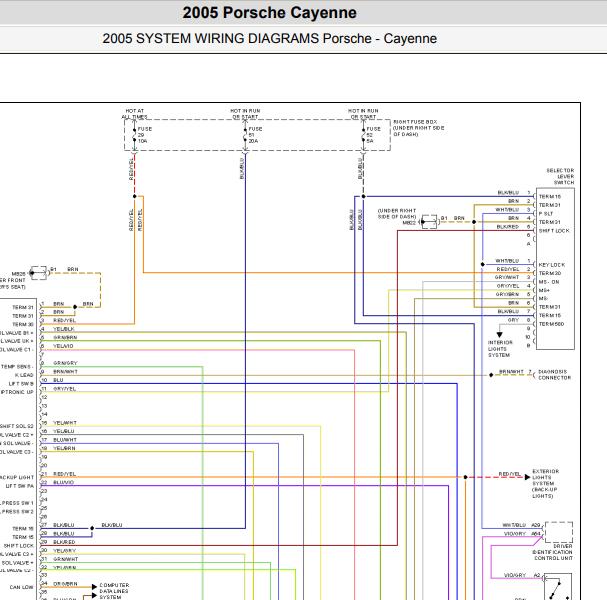Click the "RIGHT FUSE BOX" description text
607x600 pixels.
click(x=418, y=128)
